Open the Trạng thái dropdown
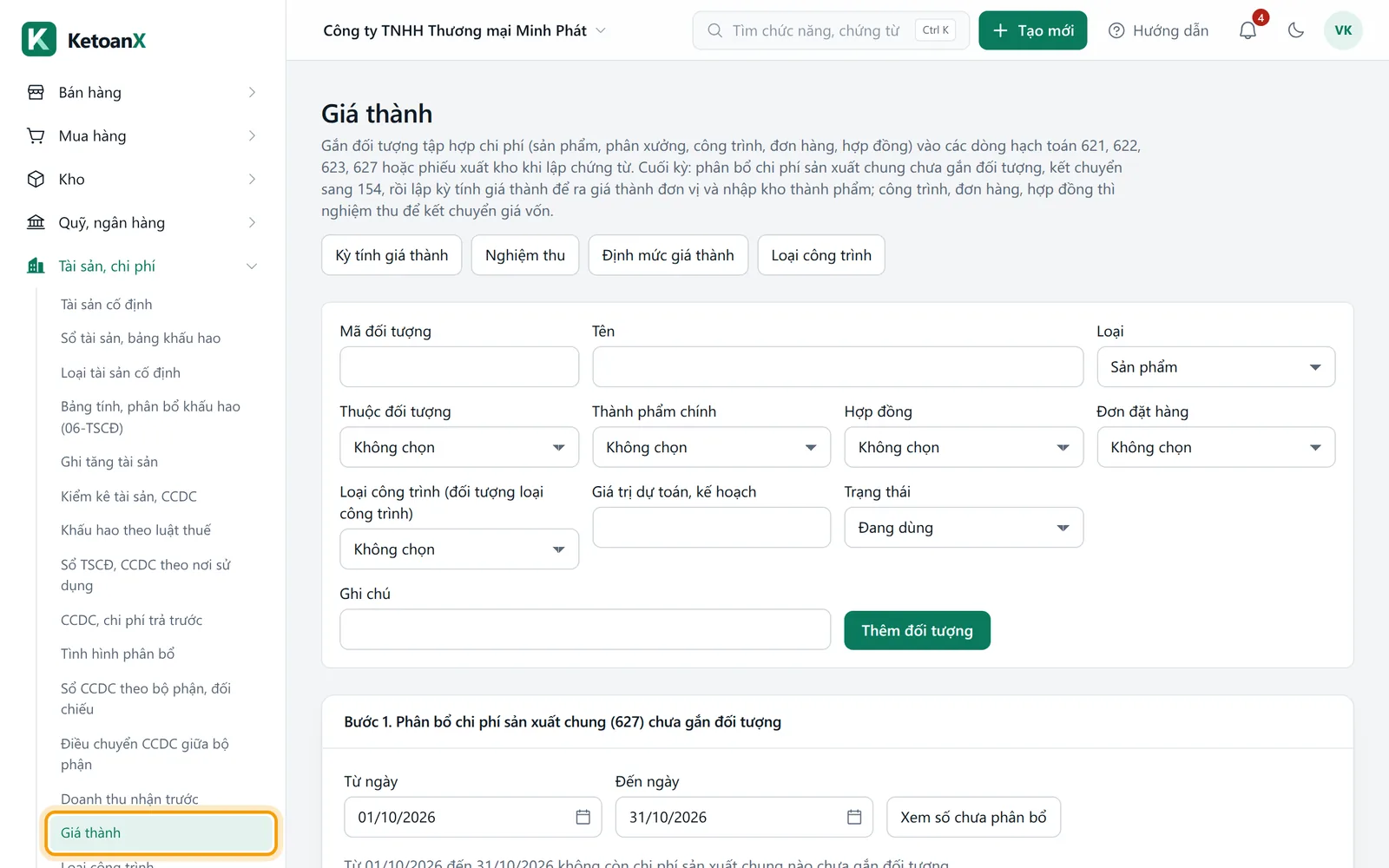The image size is (1389, 868). point(964,528)
